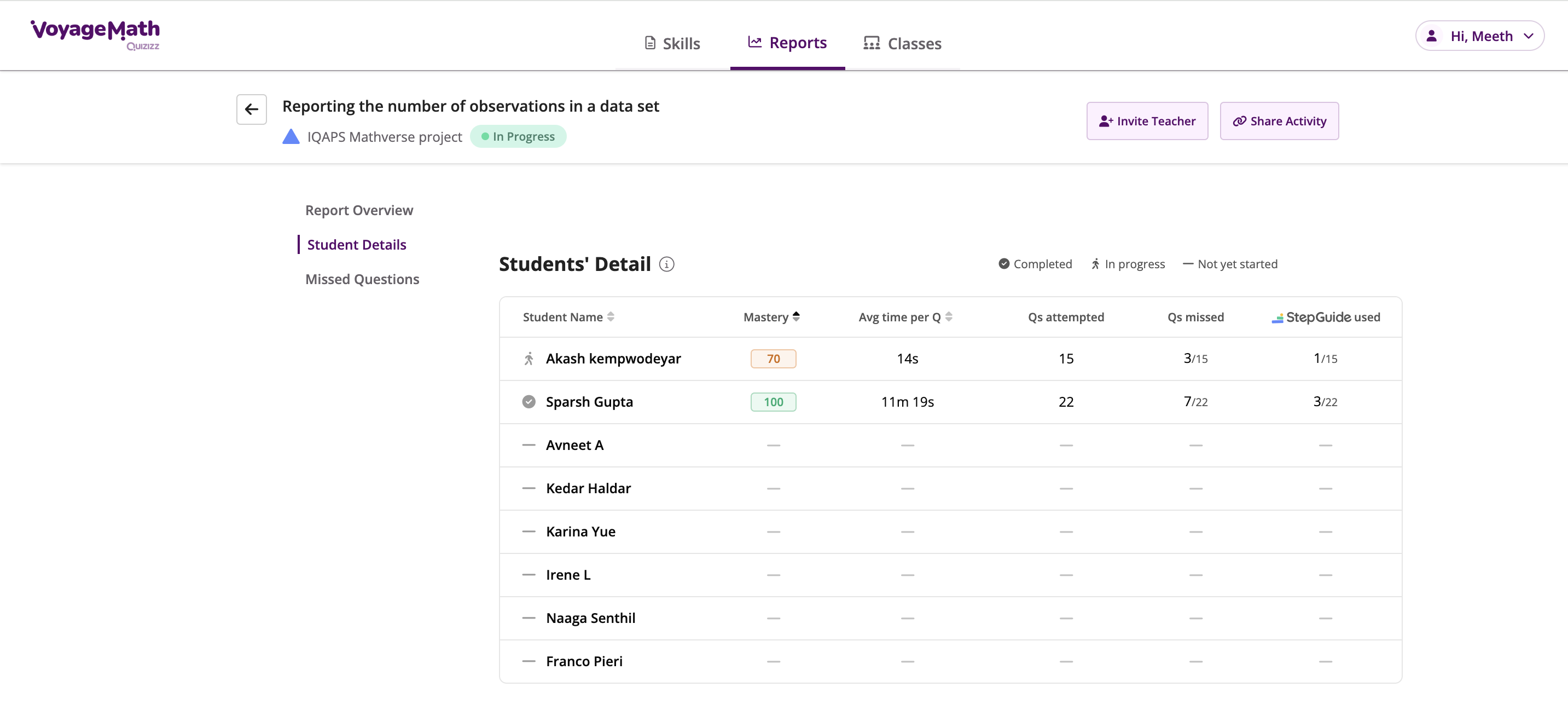This screenshot has width=1568, height=716.
Task: Click Sparsh Gupta's completed checkmark icon
Action: [529, 402]
